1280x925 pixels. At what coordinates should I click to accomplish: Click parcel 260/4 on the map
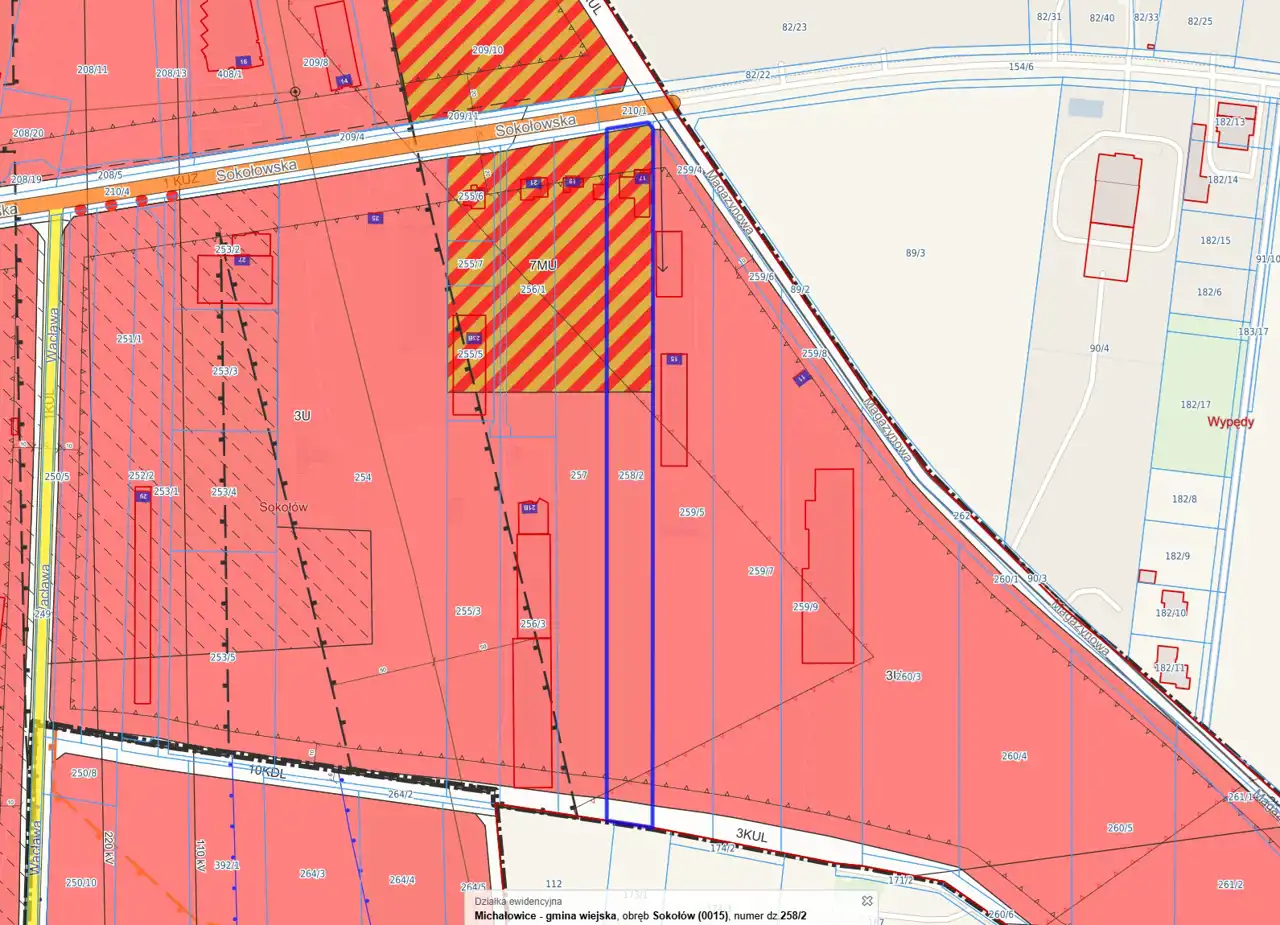pos(1013,756)
